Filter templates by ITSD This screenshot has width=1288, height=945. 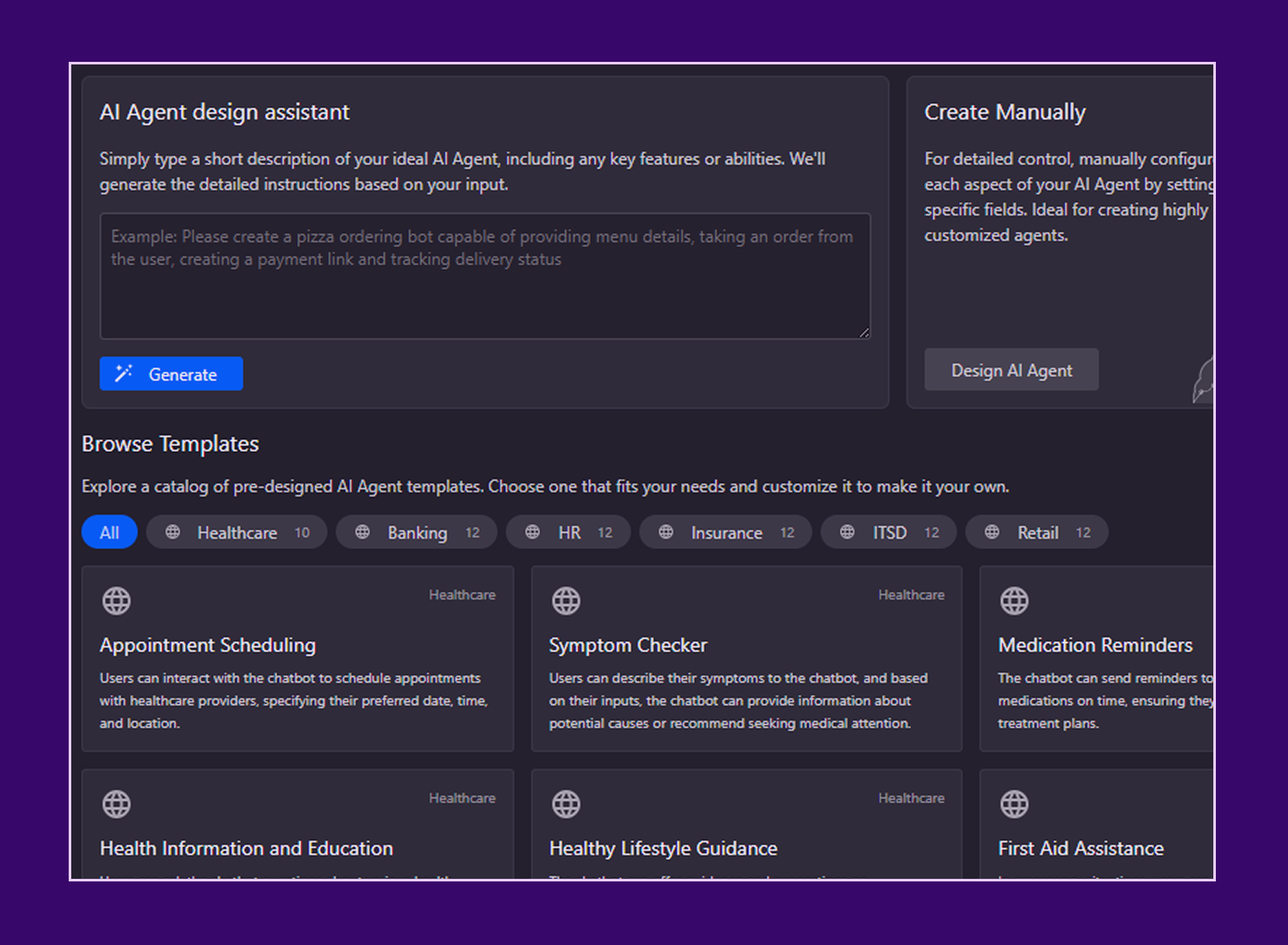click(889, 533)
